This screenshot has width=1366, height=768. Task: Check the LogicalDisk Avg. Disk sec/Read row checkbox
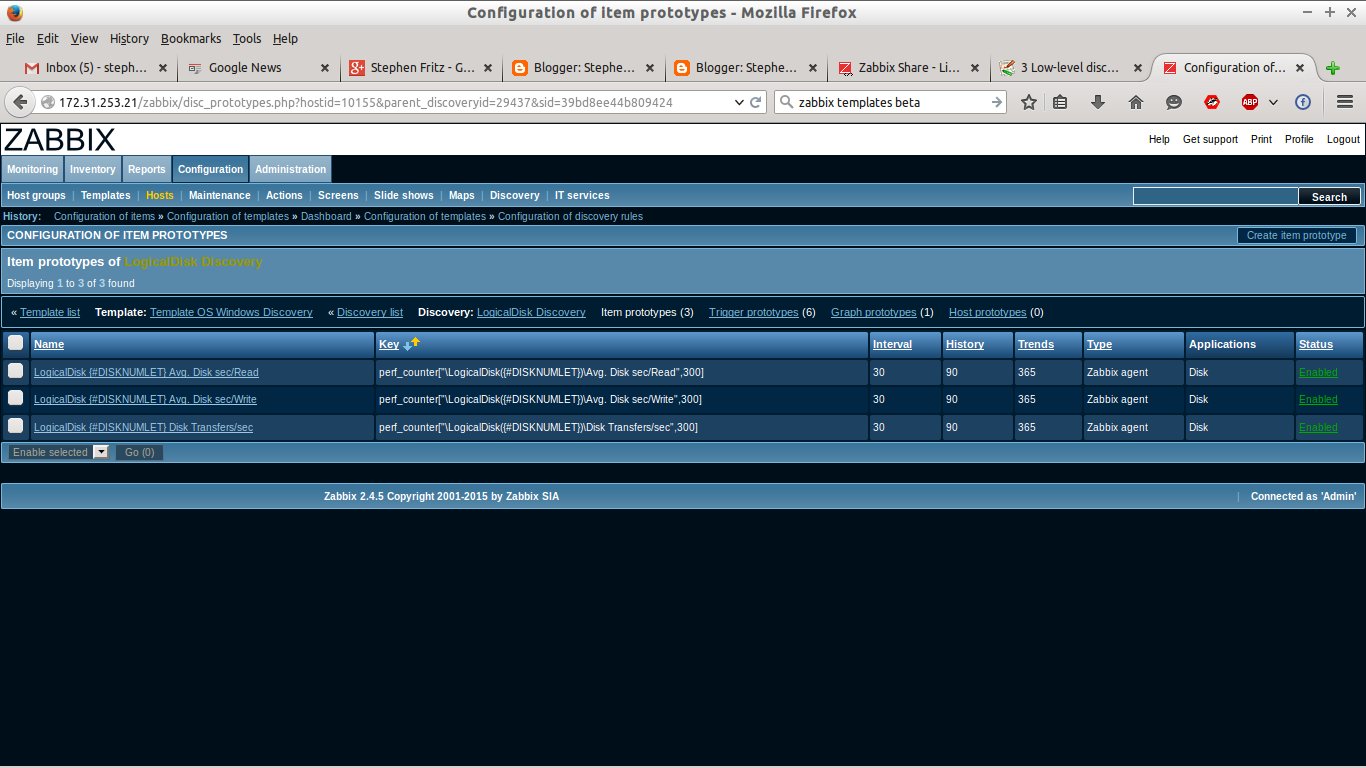(15, 371)
